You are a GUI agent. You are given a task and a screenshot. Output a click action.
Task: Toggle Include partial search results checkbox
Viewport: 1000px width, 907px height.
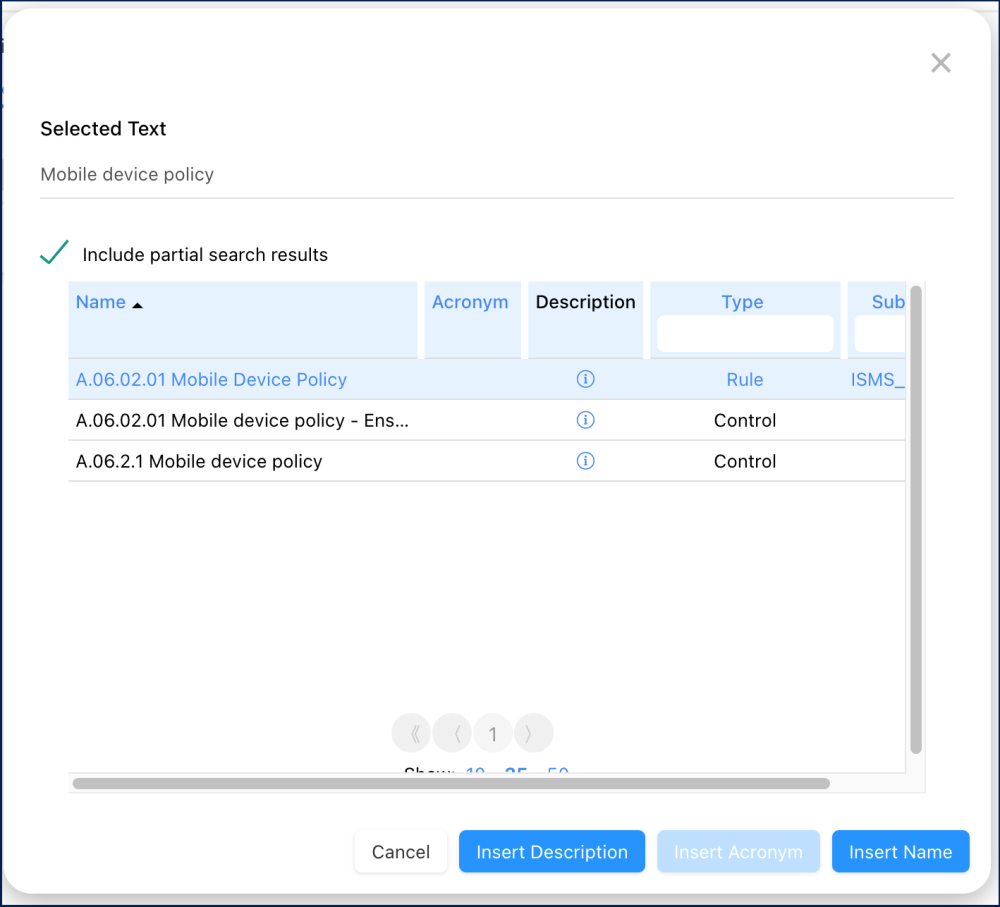(x=54, y=254)
